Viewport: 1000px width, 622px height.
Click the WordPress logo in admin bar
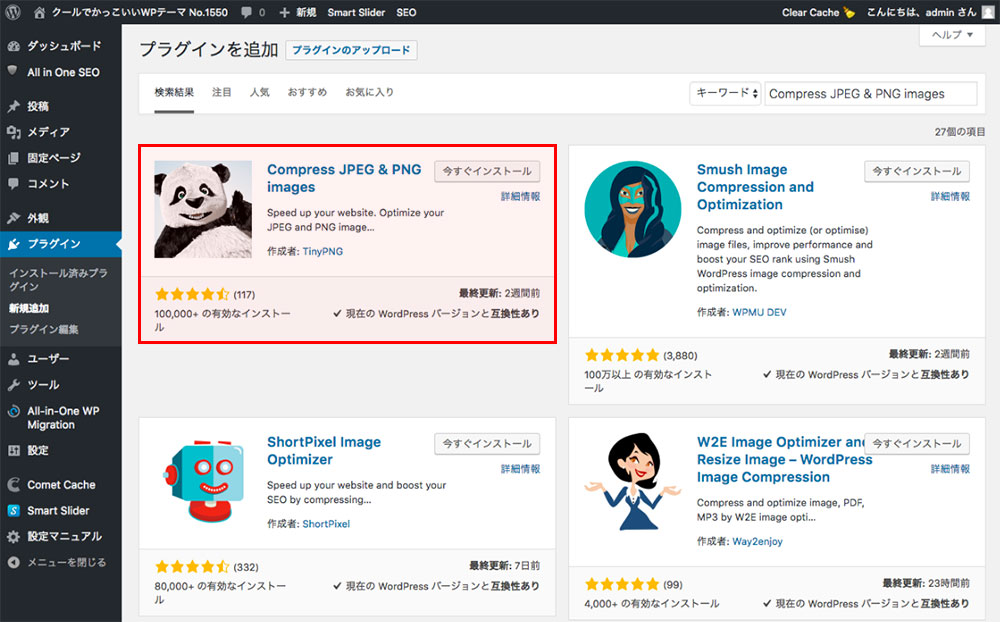(x=13, y=12)
